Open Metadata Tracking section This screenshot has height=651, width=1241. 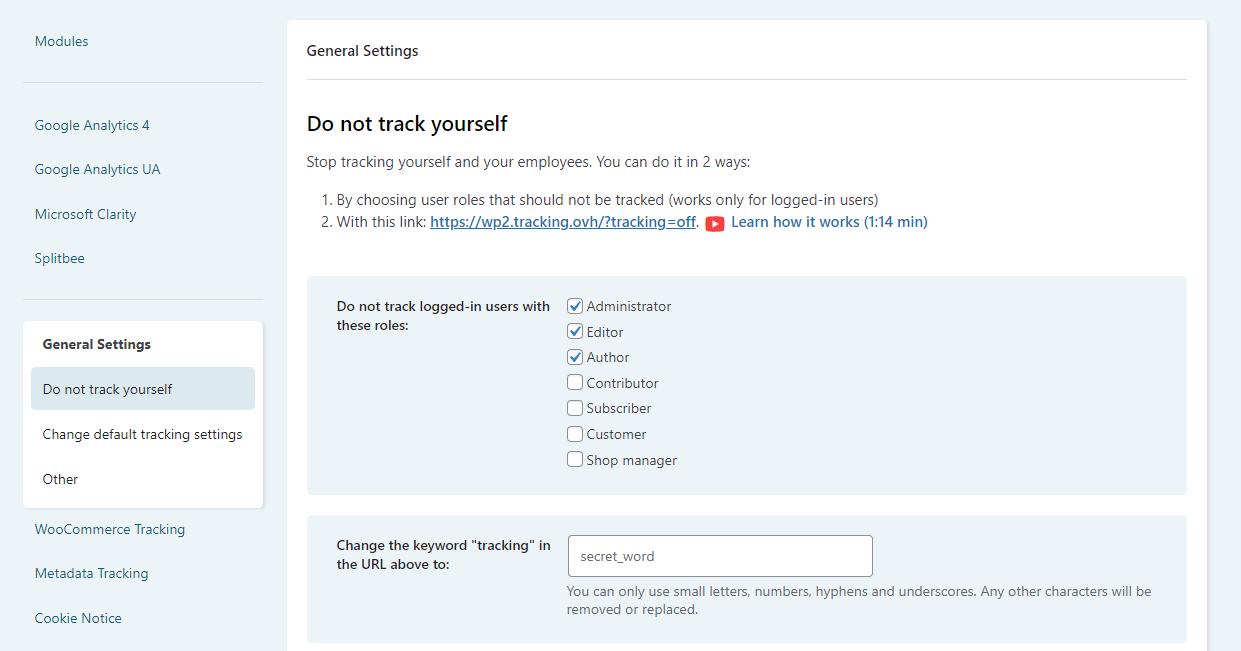[x=91, y=573]
